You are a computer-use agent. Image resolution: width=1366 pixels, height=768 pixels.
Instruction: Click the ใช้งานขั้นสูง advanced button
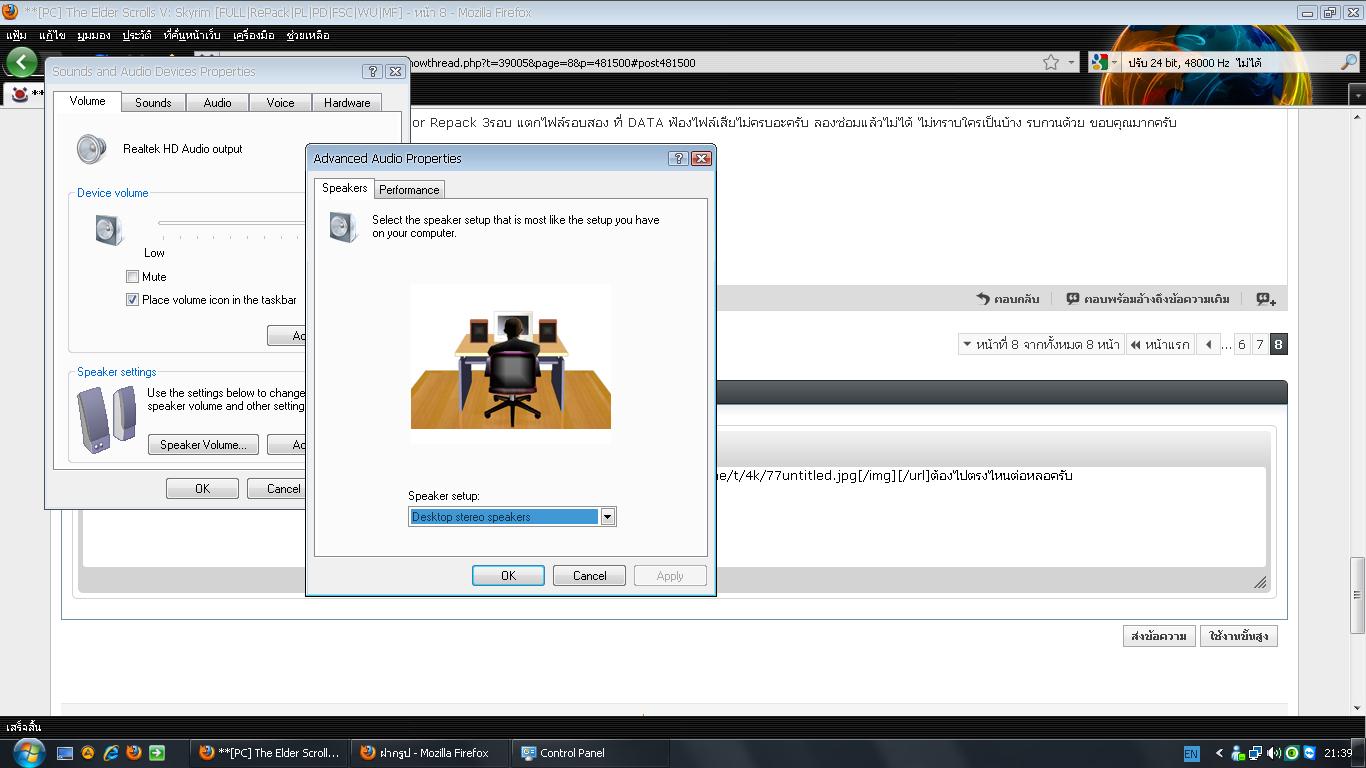coord(1239,636)
